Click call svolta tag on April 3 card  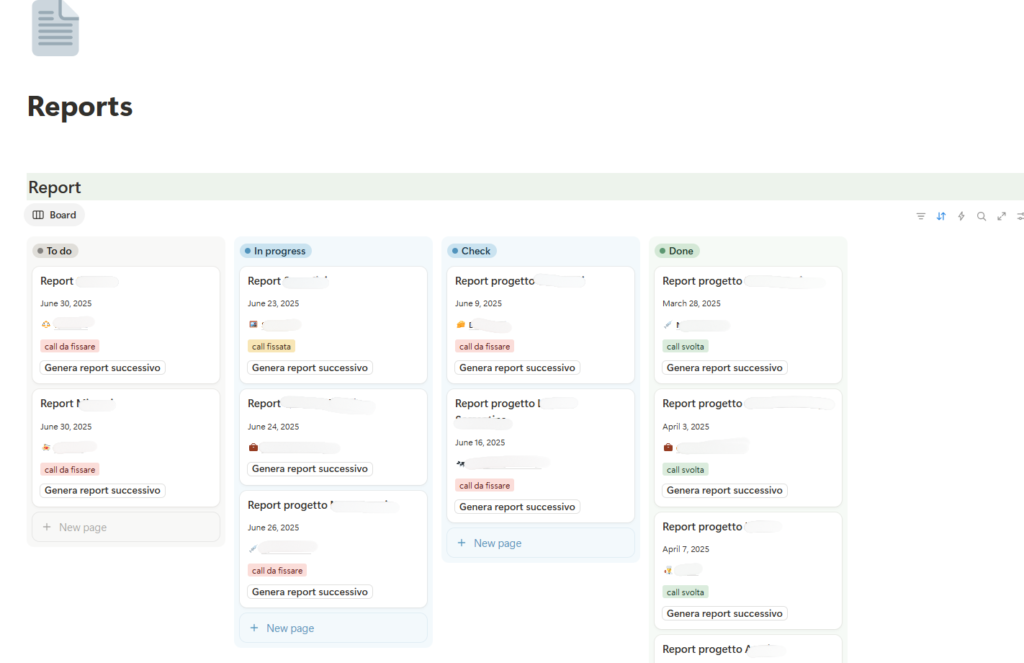(685, 470)
